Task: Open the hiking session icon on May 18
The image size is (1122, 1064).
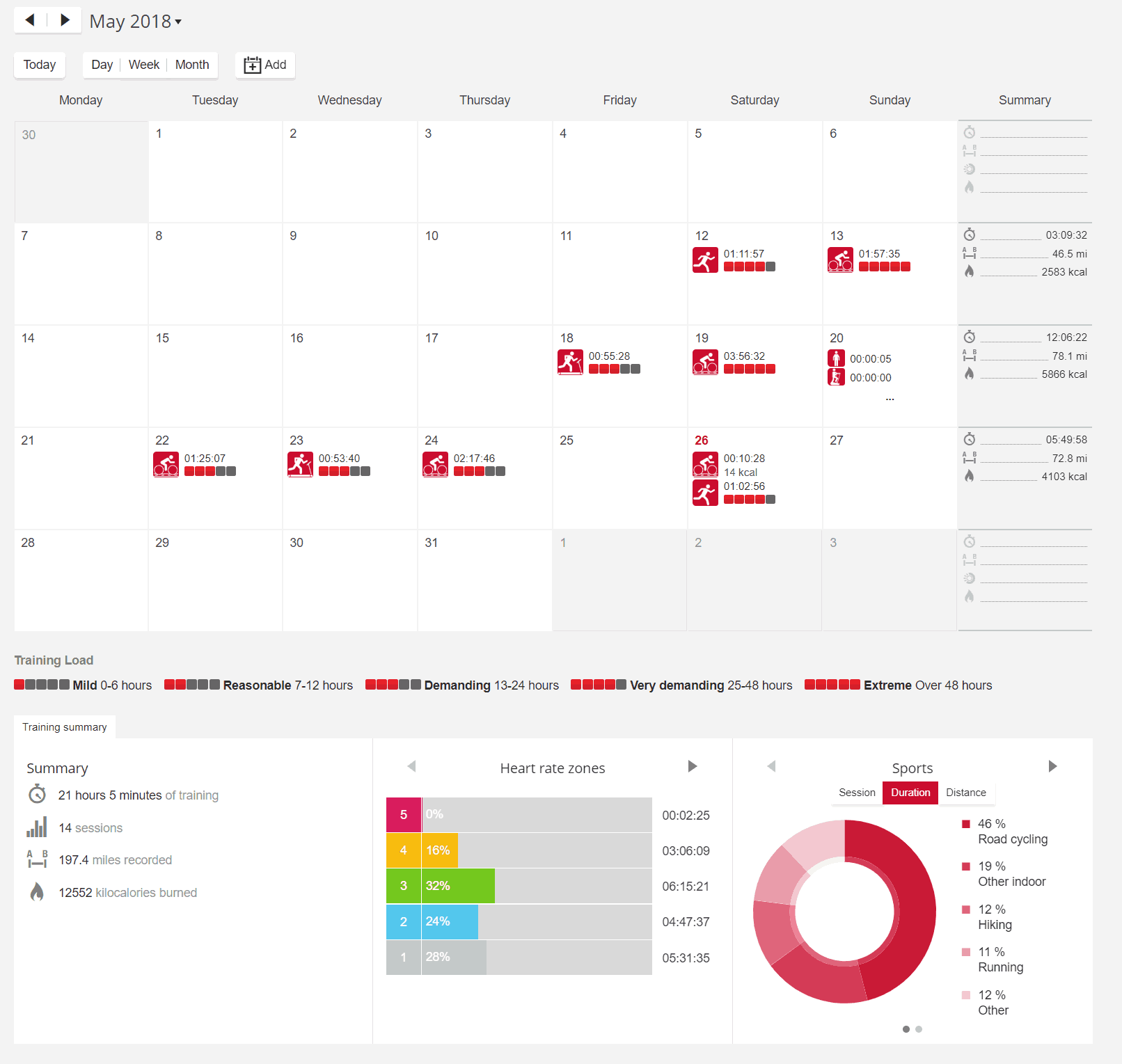Action: click(570, 363)
